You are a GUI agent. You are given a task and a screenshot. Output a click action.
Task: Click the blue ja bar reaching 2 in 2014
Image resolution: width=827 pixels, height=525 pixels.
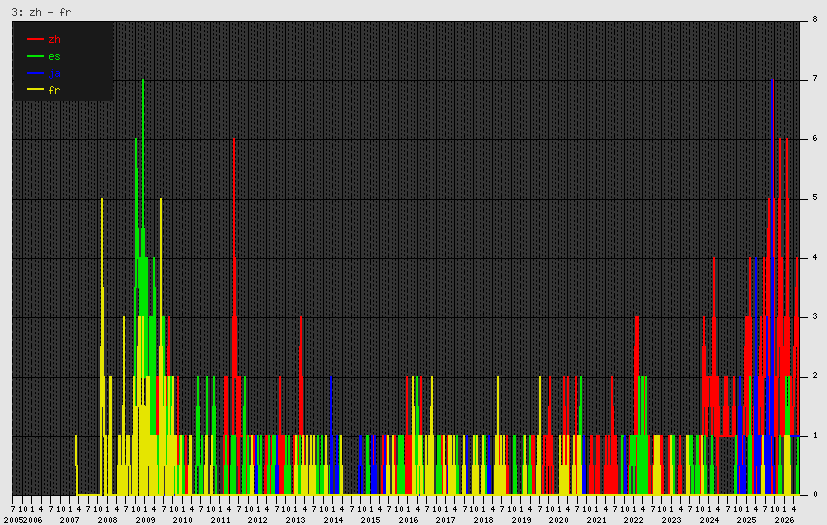pos(331,435)
